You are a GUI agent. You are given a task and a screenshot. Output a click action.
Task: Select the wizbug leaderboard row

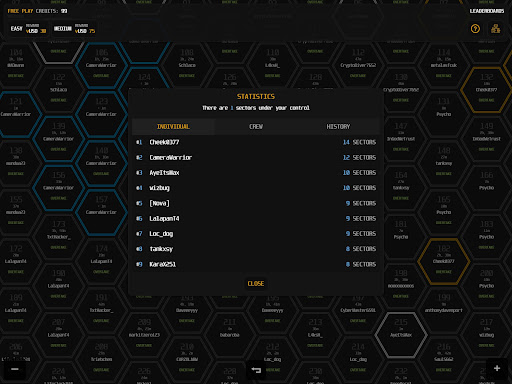[256, 188]
